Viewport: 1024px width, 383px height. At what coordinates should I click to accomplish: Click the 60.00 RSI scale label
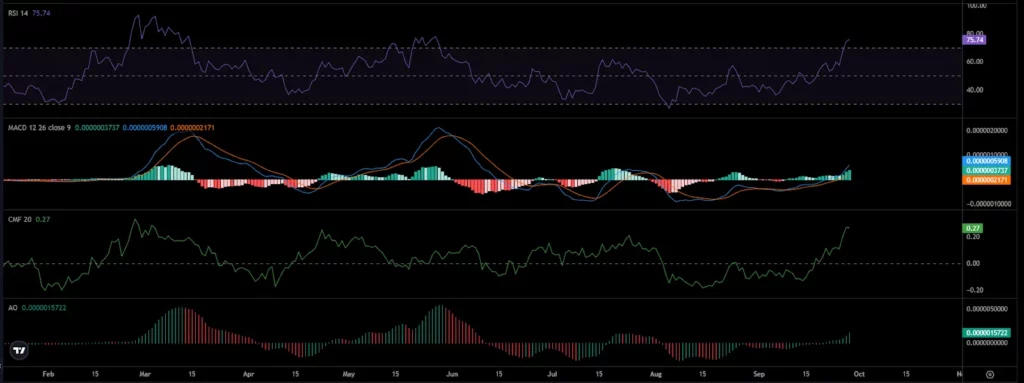(975, 61)
